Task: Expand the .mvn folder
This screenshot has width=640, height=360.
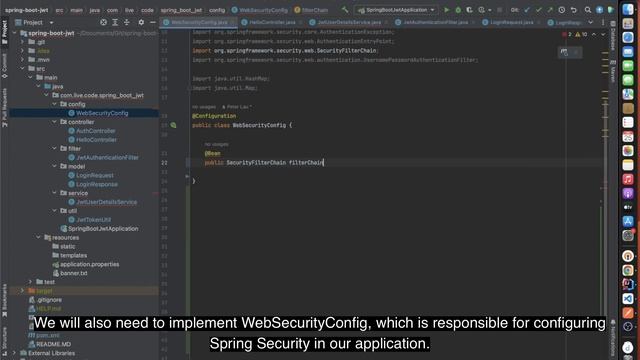Action: pyautogui.click(x=22, y=60)
